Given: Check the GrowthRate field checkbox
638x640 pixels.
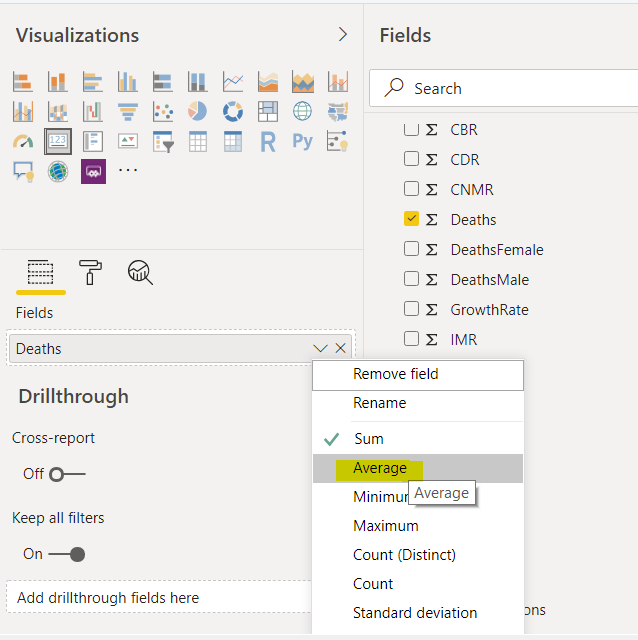Looking at the screenshot, I should point(411,309).
